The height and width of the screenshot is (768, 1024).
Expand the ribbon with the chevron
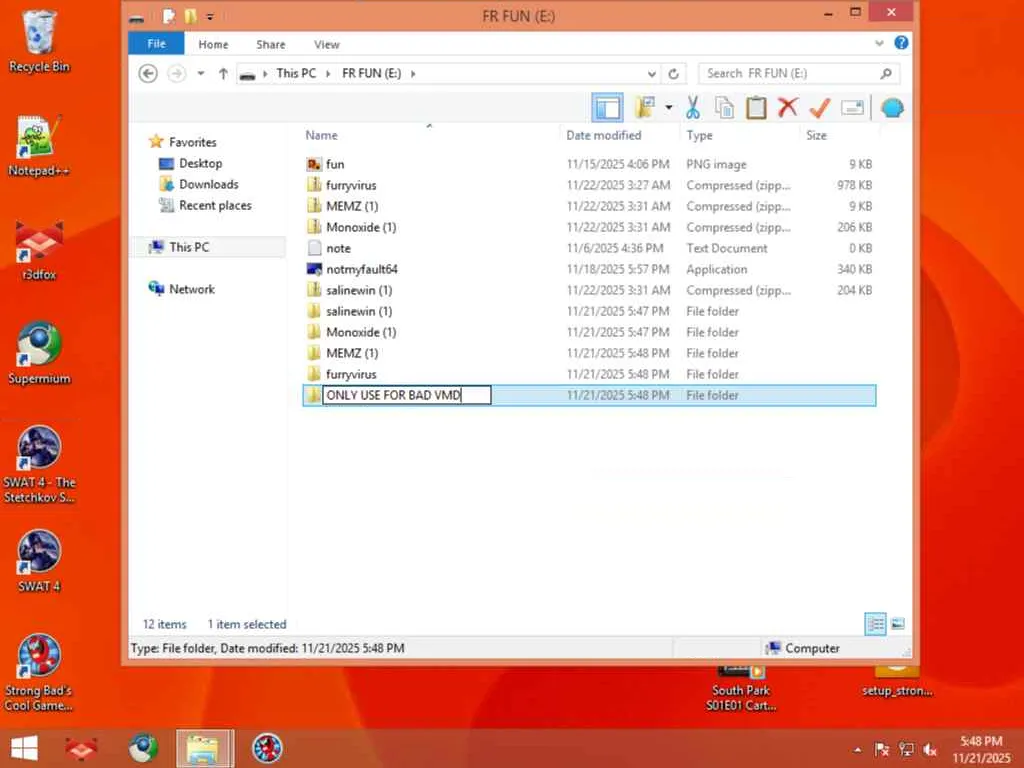tap(879, 43)
